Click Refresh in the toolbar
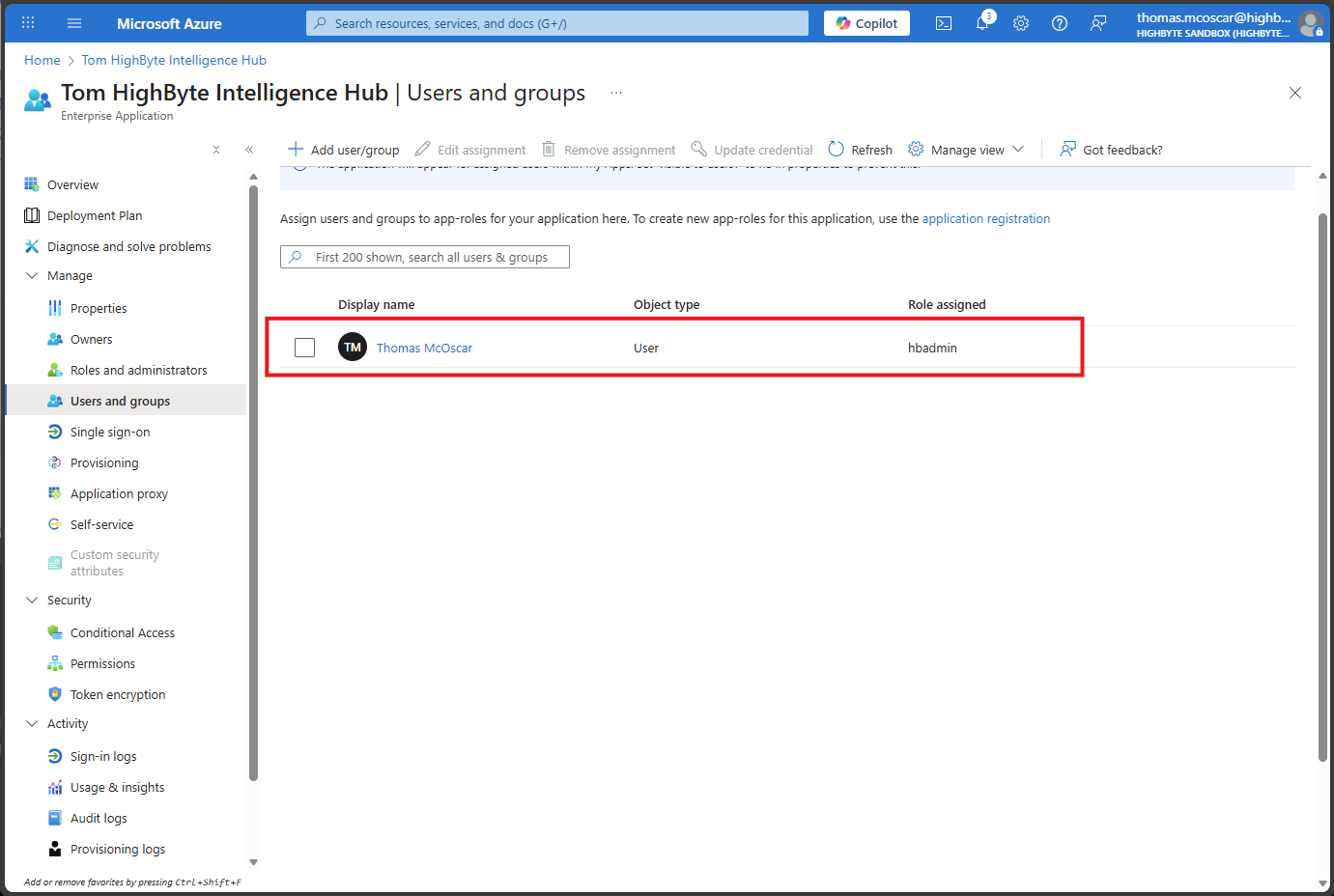 pyautogui.click(x=860, y=150)
